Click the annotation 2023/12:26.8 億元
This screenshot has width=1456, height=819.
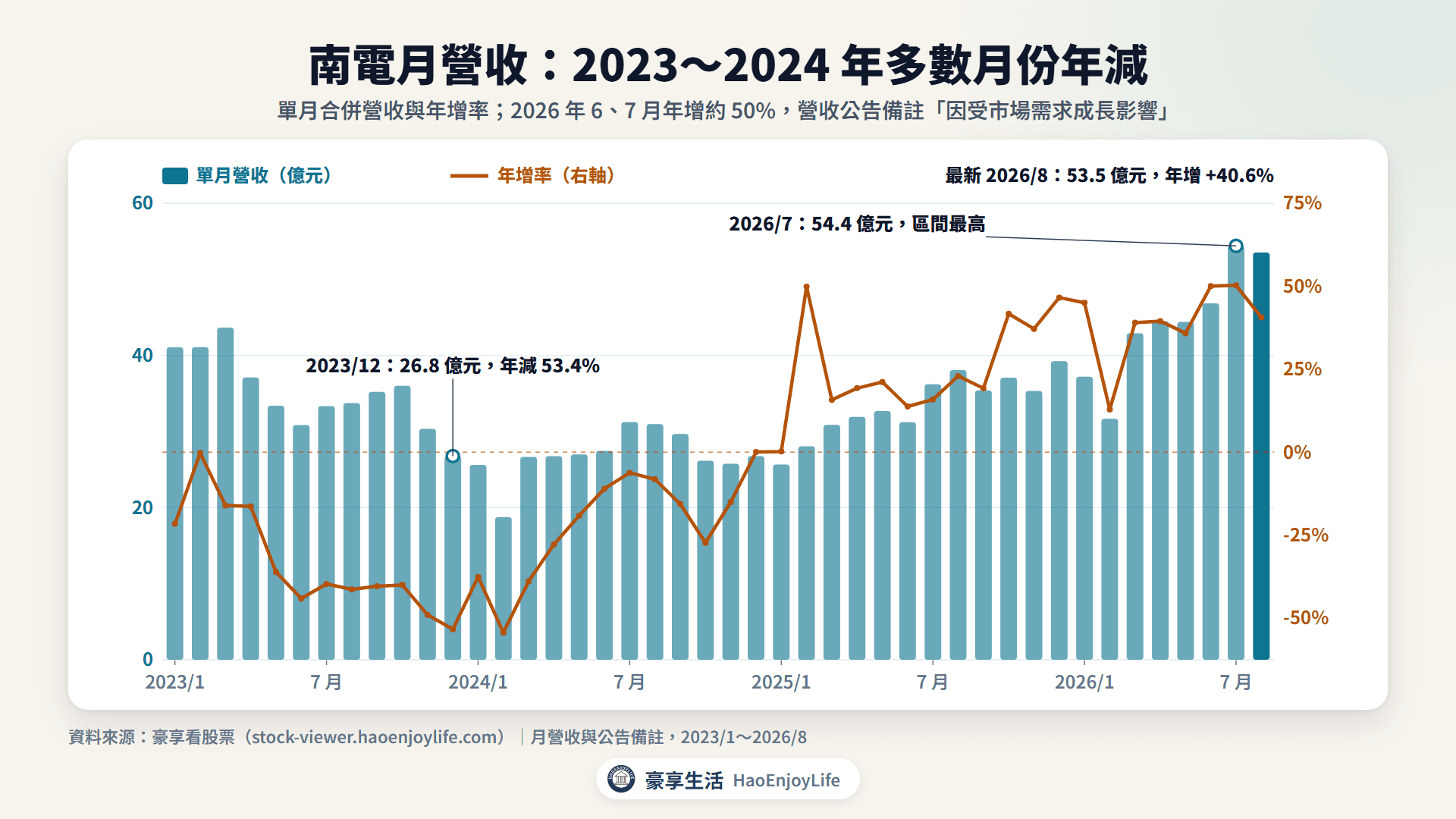point(453,366)
